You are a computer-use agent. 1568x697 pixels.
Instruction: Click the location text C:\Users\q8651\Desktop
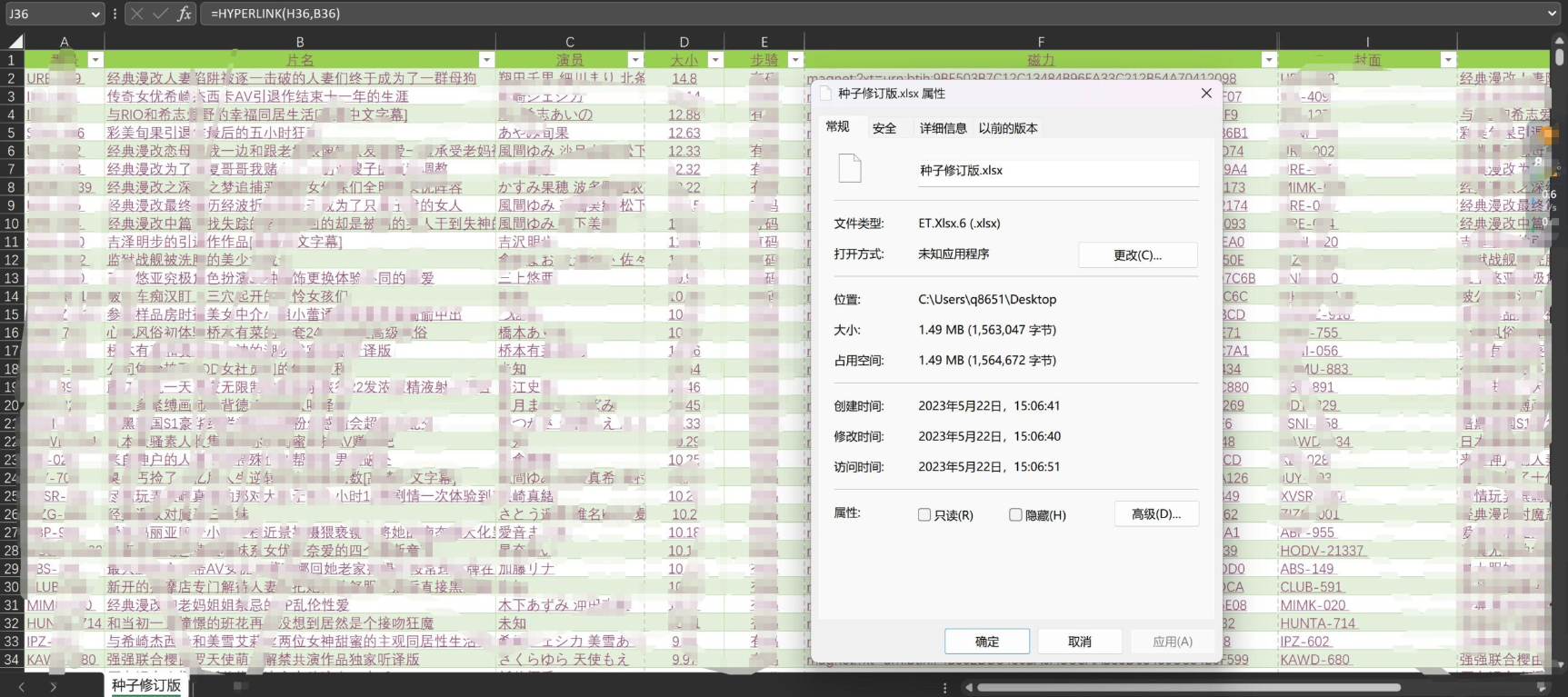987,300
